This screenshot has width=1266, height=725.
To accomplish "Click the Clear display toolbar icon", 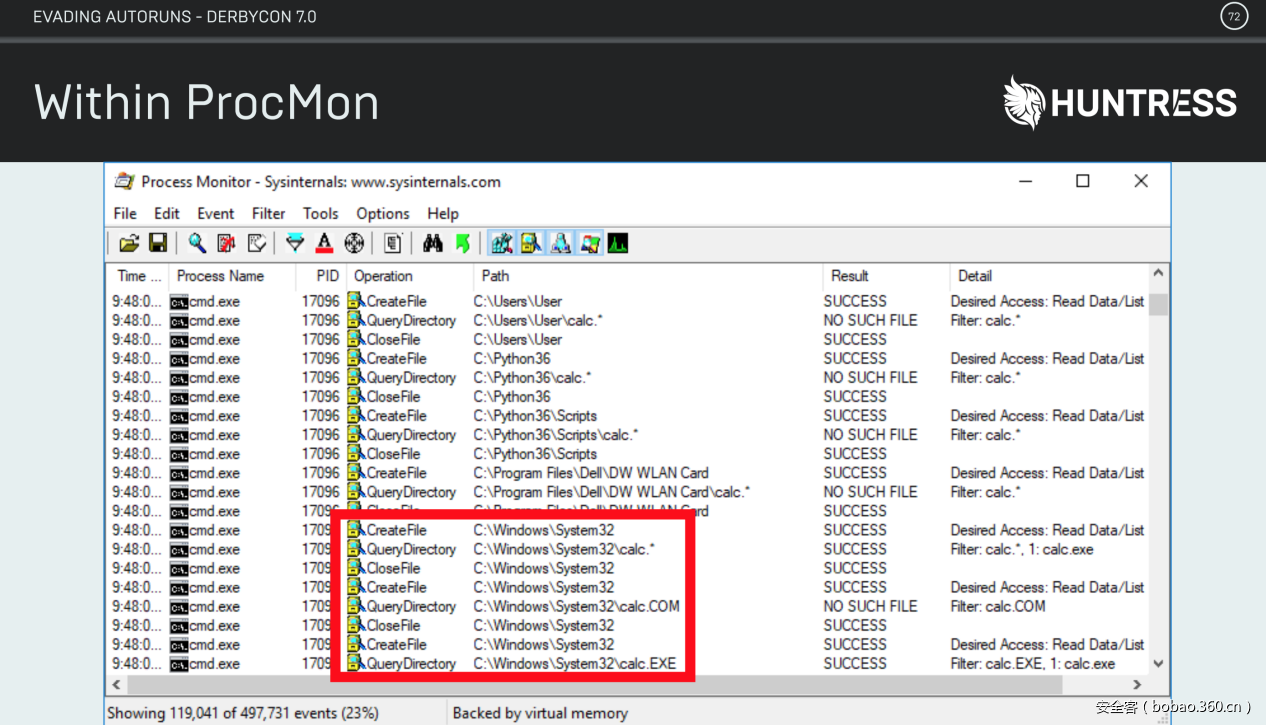I will pos(257,243).
